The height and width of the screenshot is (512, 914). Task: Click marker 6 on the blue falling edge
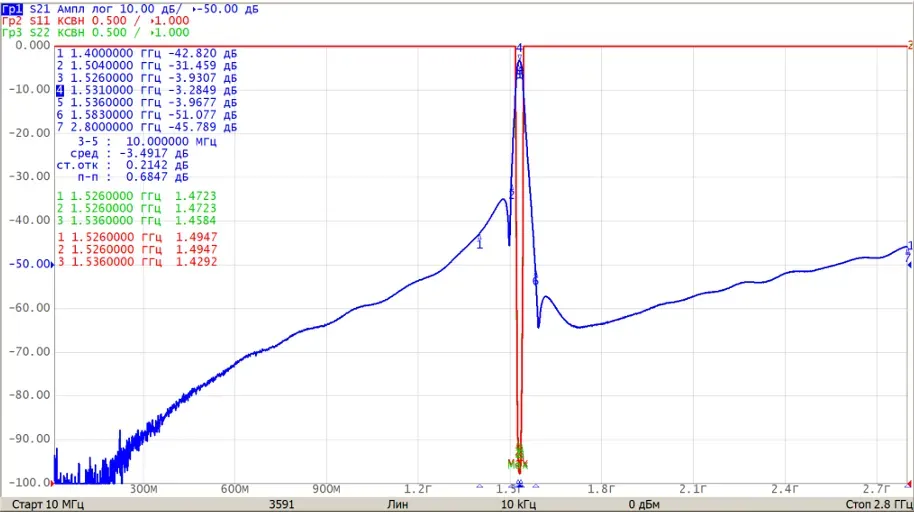click(x=535, y=282)
